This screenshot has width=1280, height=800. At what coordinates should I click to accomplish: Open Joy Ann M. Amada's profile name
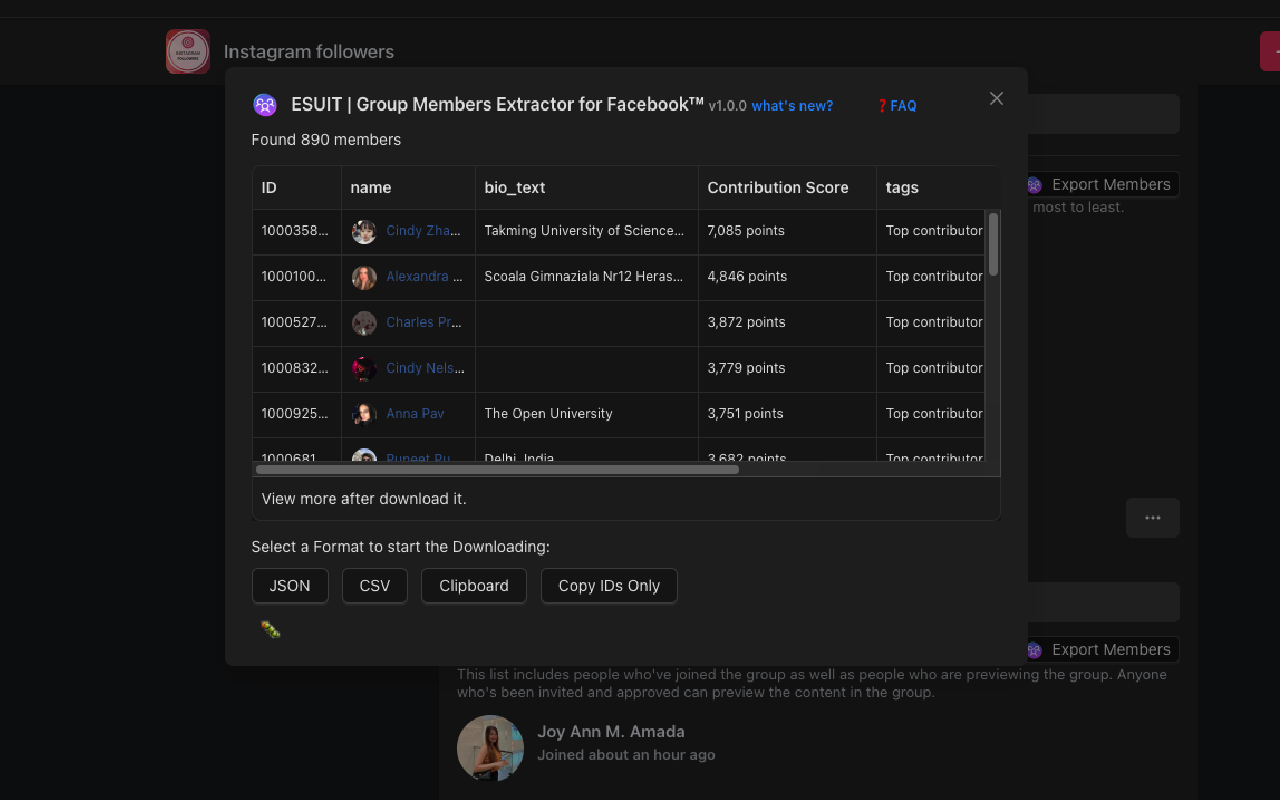pos(611,731)
